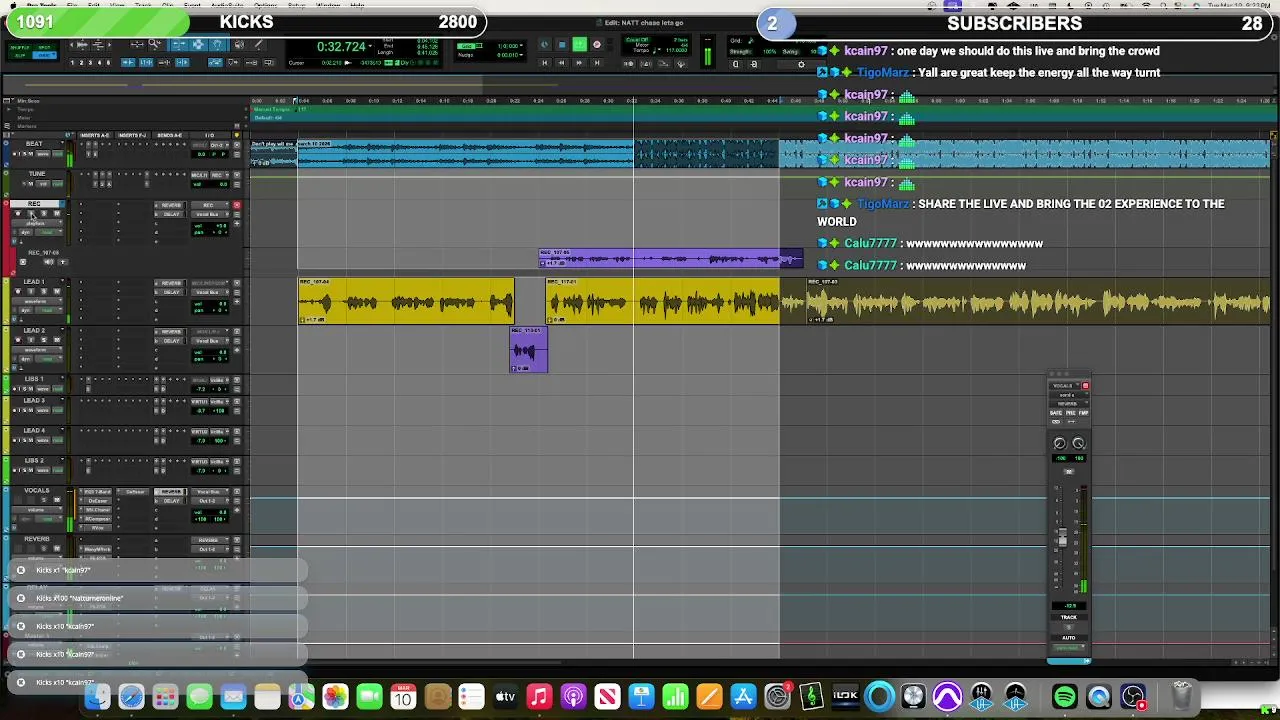The height and width of the screenshot is (720, 1280).
Task: Click the Go to End transport button
Action: point(596,62)
